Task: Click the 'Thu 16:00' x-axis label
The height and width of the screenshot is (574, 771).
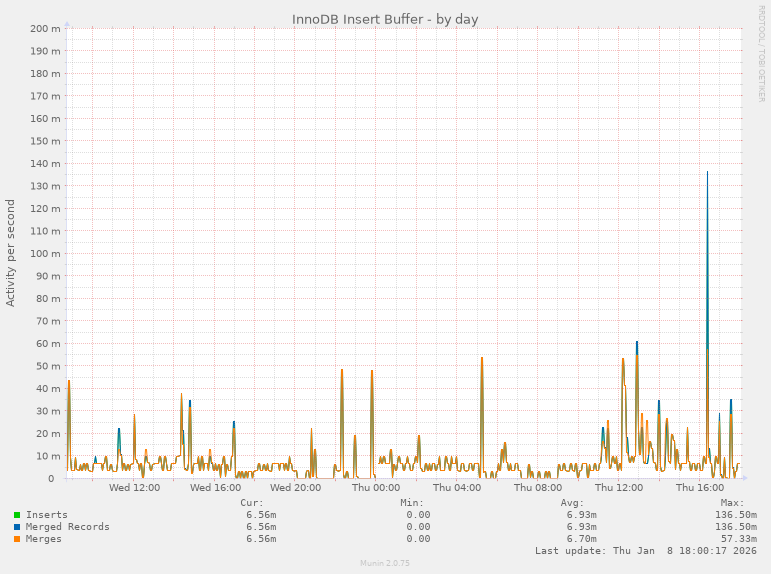Action: click(x=700, y=488)
